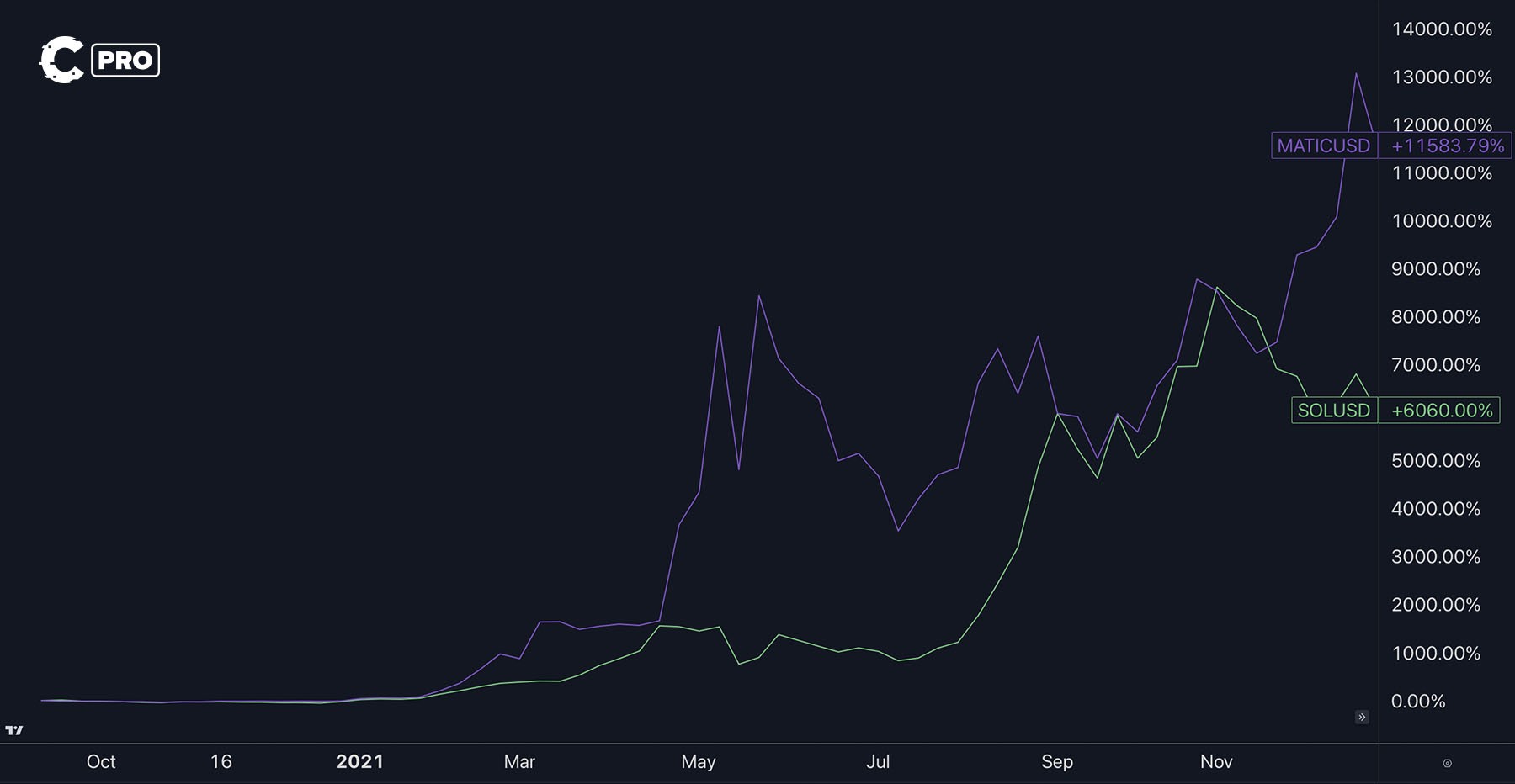The height and width of the screenshot is (784, 1515).
Task: Click the Jul label on time axis
Action: [878, 762]
